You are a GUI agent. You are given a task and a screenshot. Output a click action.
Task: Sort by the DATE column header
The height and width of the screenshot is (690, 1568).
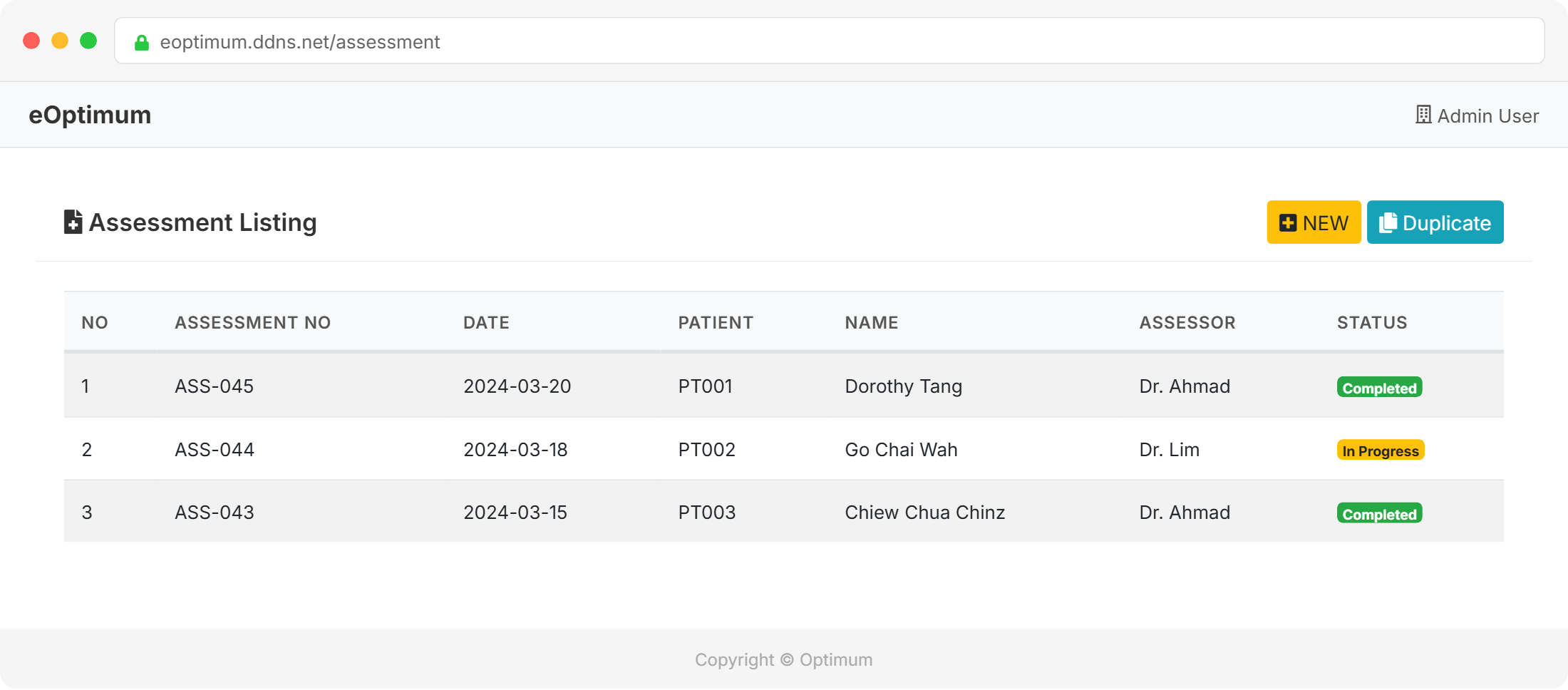[x=486, y=323]
